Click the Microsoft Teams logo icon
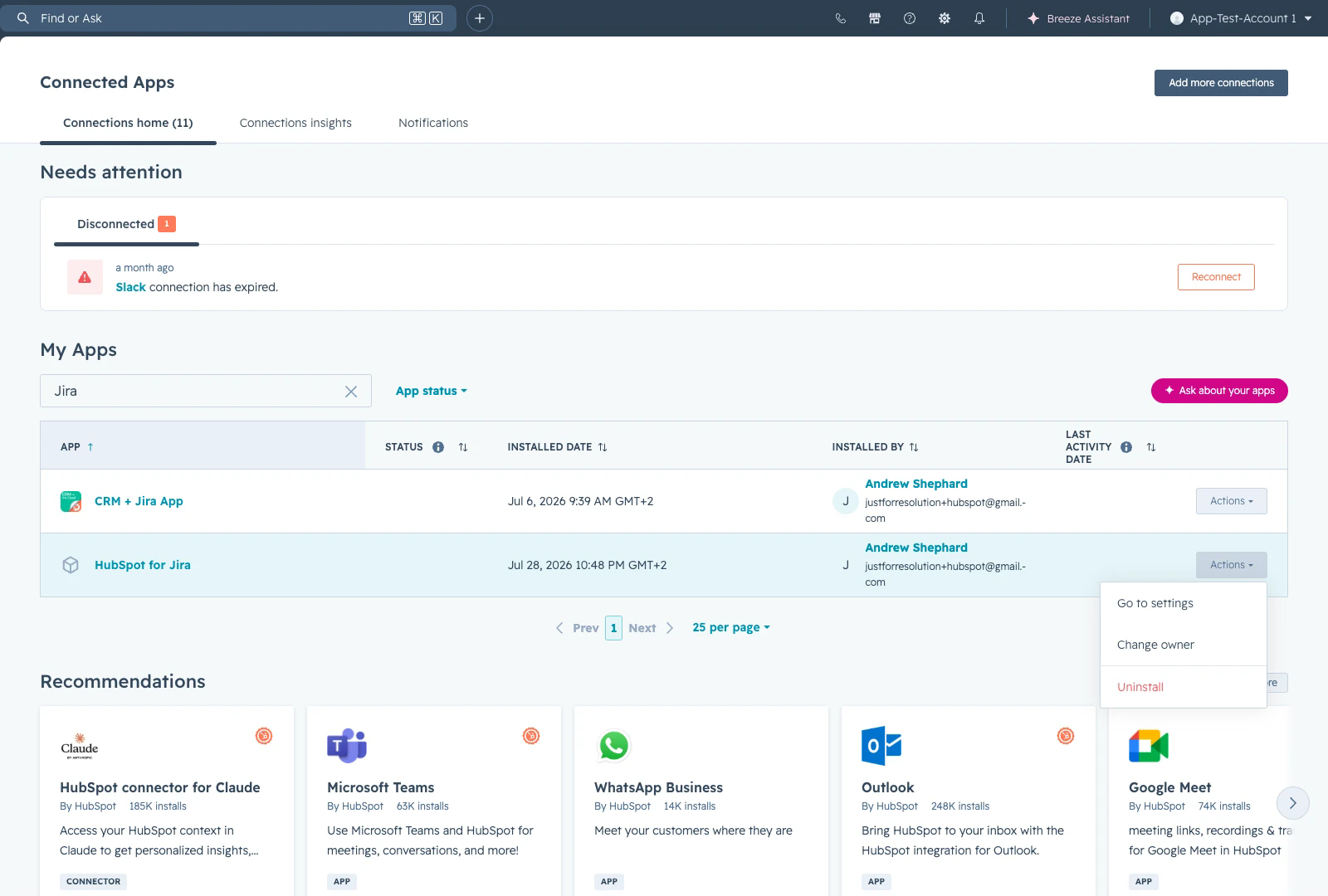 pyautogui.click(x=347, y=746)
